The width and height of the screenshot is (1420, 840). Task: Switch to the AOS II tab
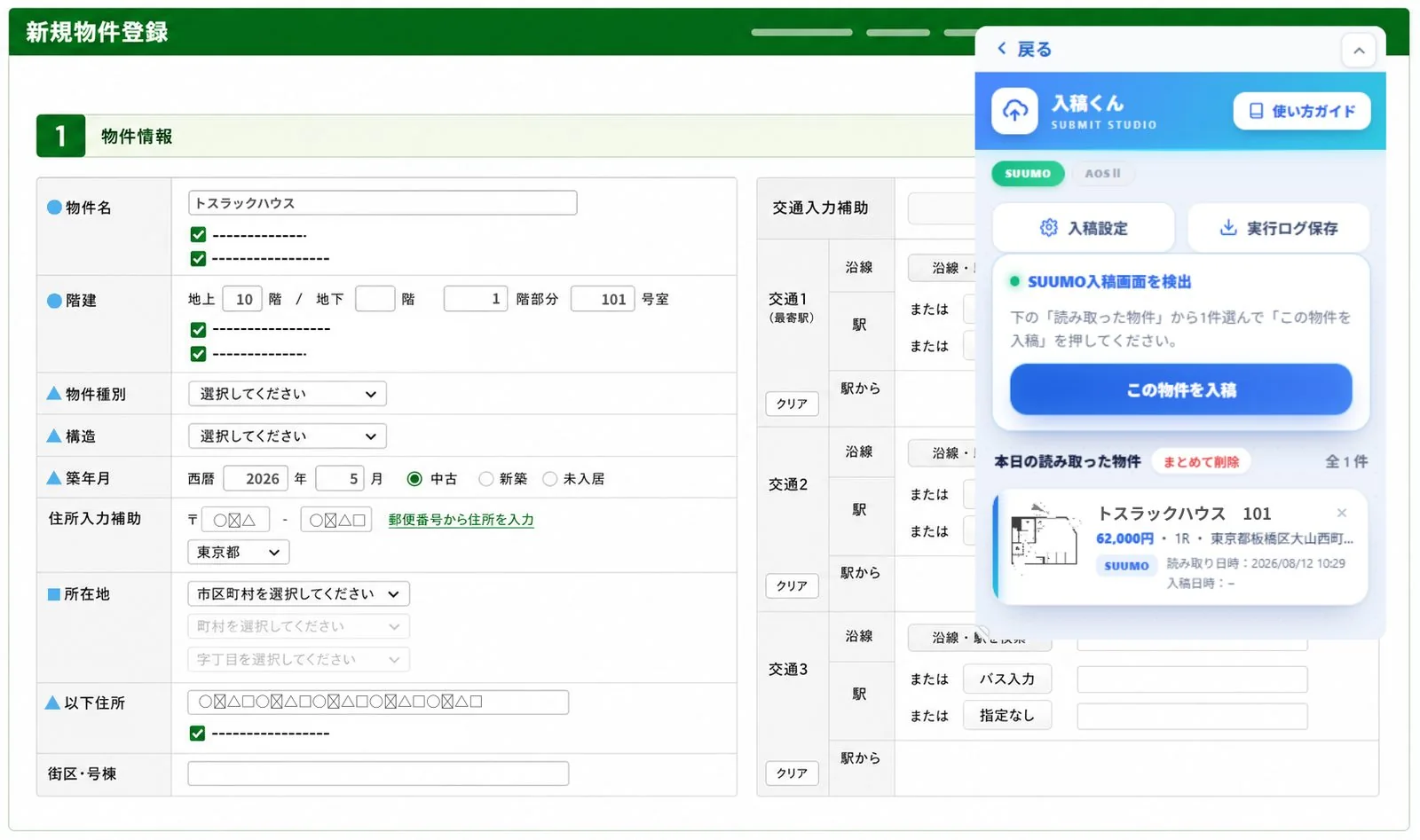click(x=1102, y=174)
